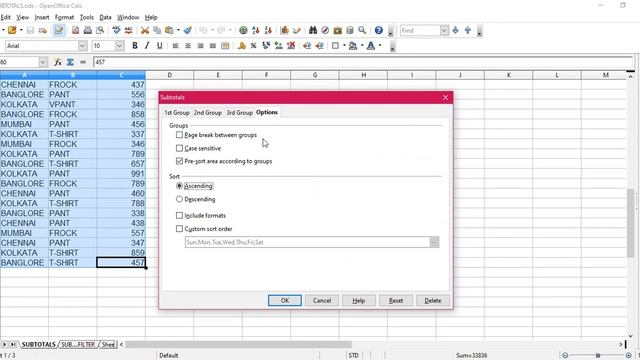This screenshot has height=360, width=640.
Task: Click Number Format Percent icon
Action: point(253,46)
